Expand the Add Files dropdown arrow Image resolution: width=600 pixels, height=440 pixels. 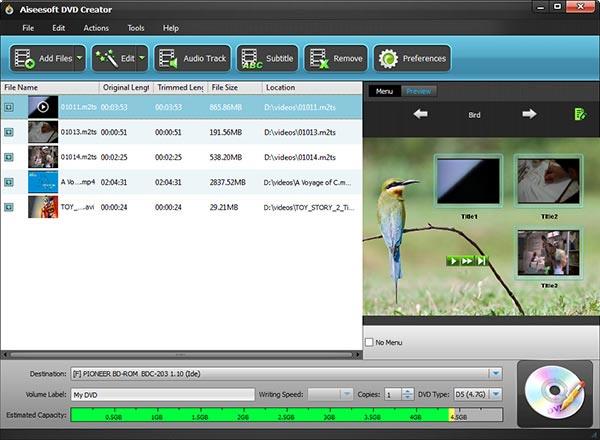(x=80, y=59)
